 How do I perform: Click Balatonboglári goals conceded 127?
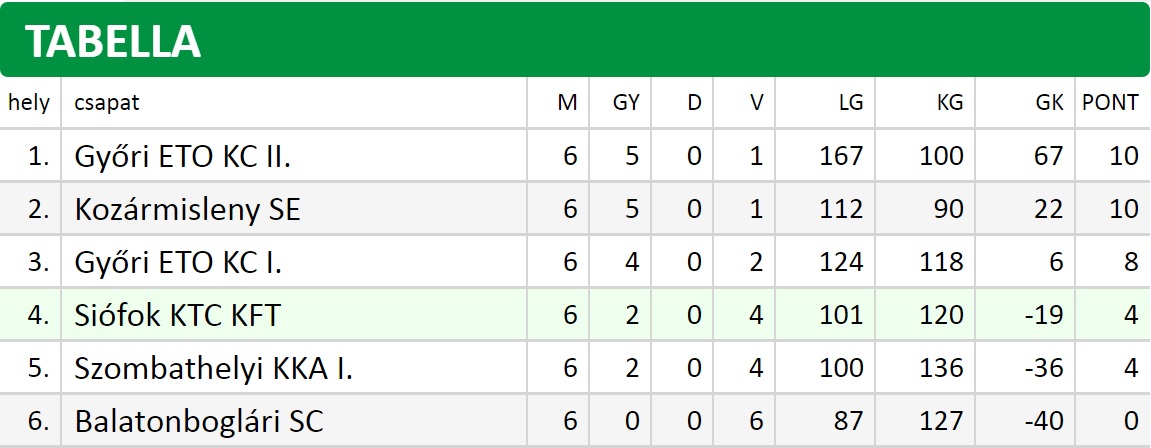tap(941, 422)
